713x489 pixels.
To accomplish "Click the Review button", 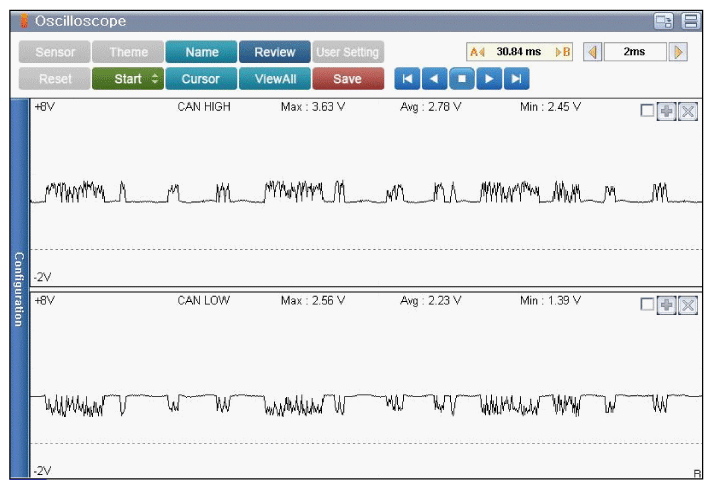I will click(274, 52).
